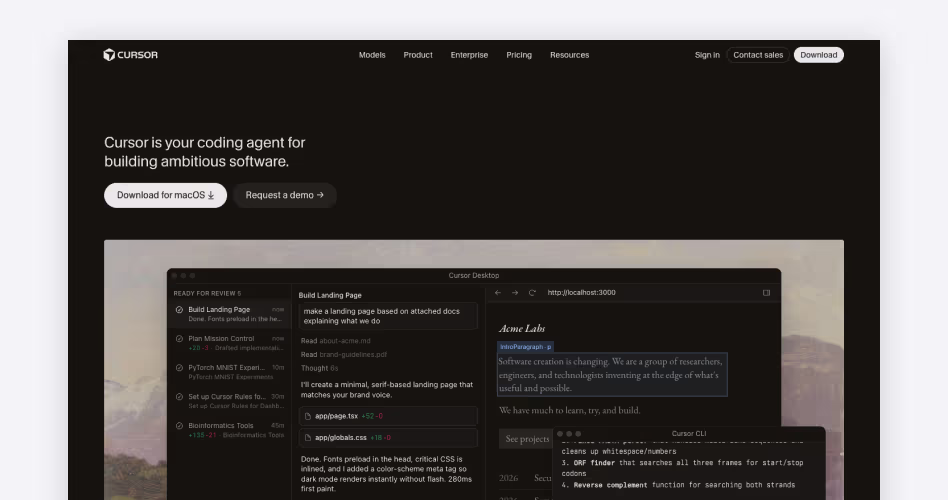Click the 'ORF finder' line in Cursor CLI
Image resolution: width=948 pixels, height=500 pixels.
(x=682, y=469)
